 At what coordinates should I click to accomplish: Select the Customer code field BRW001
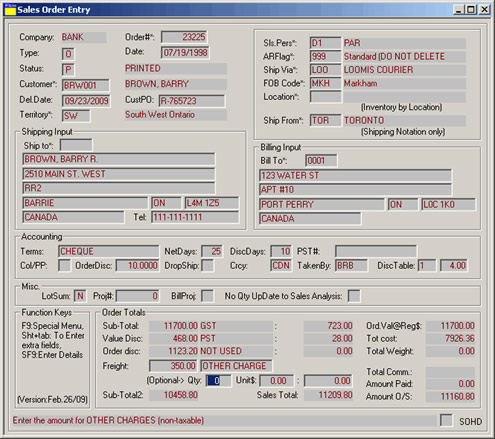(x=86, y=85)
